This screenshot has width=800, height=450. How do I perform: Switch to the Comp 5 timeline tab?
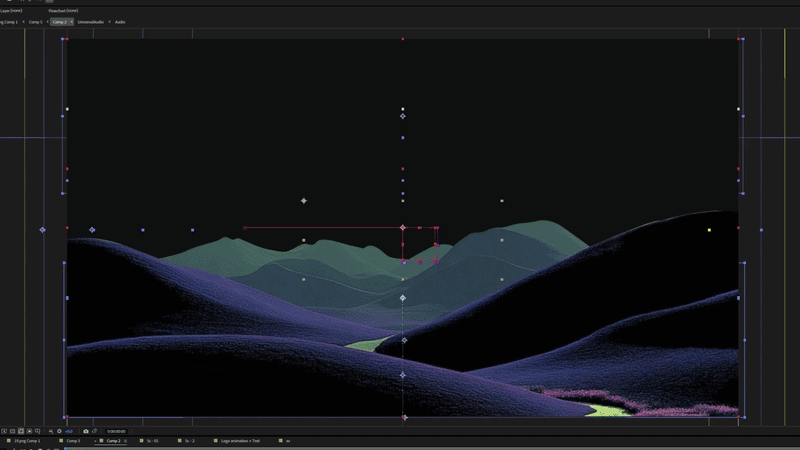[73, 441]
